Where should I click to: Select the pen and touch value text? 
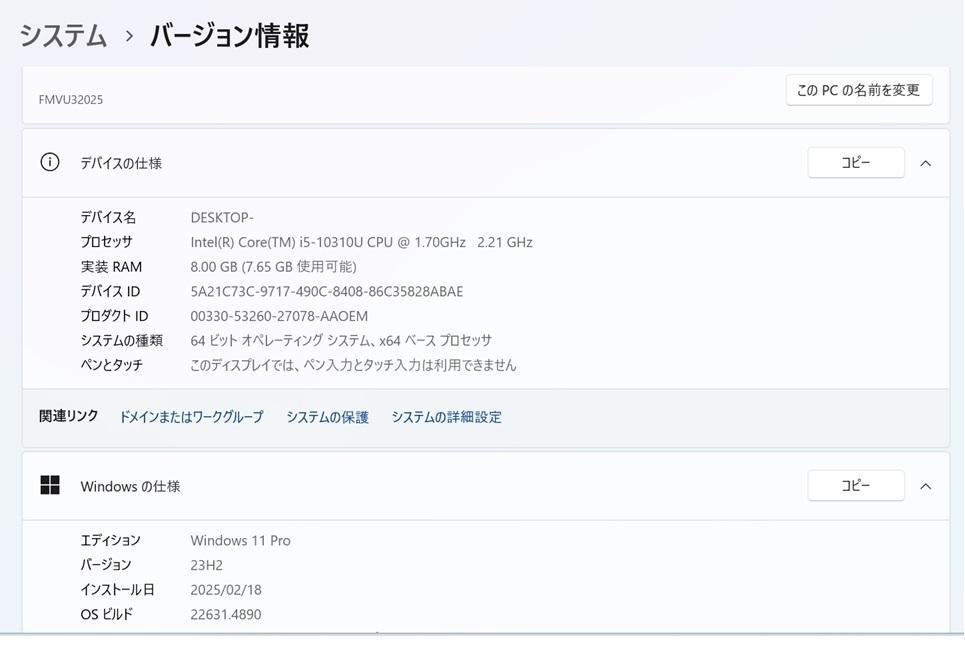point(353,365)
